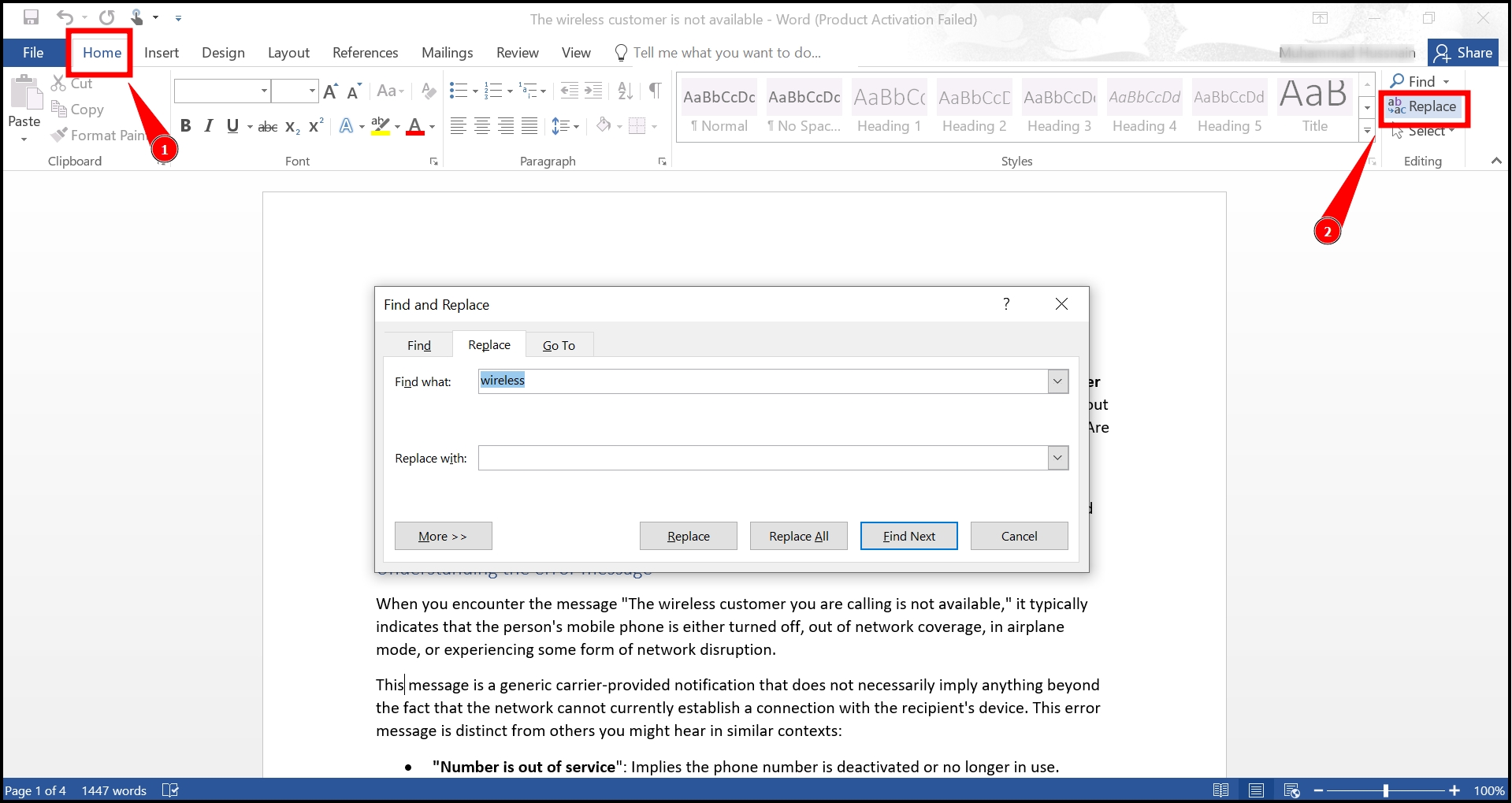Toggle Italic formatting
The height and width of the screenshot is (803, 1512).
[209, 126]
